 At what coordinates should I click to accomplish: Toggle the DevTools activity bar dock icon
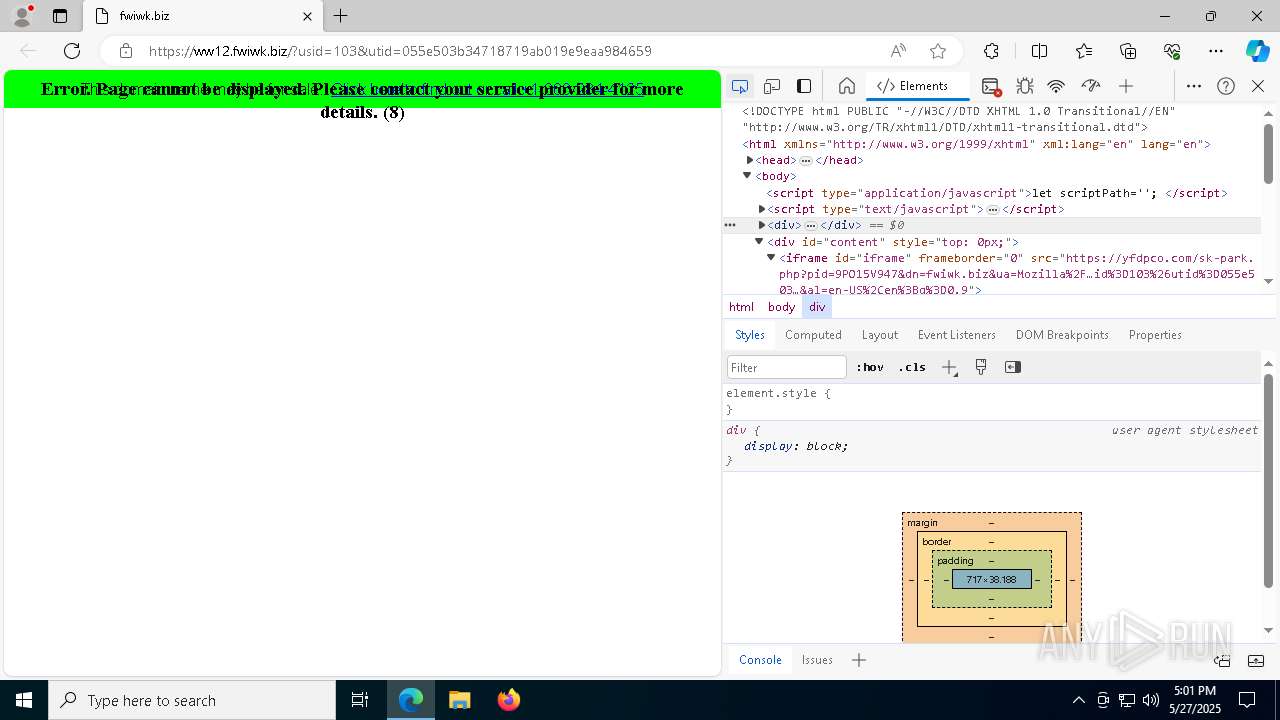point(804,86)
